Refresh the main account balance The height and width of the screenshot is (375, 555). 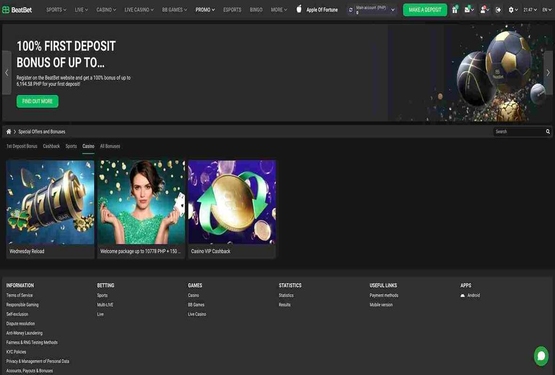(x=351, y=10)
